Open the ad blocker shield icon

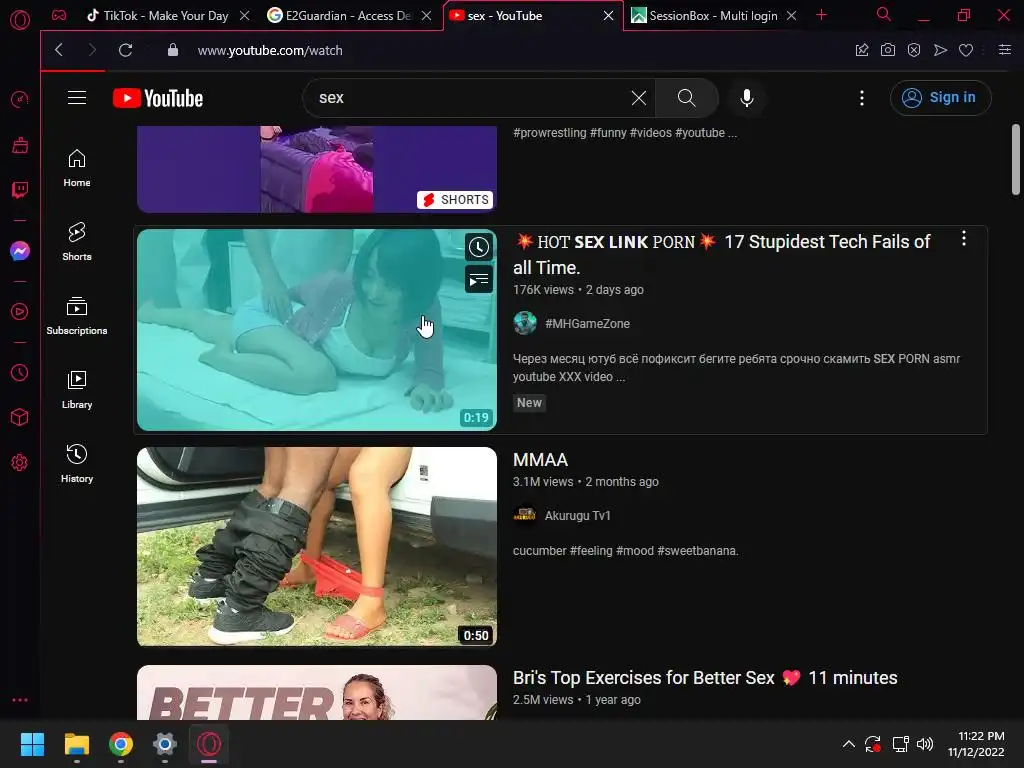pos(914,50)
